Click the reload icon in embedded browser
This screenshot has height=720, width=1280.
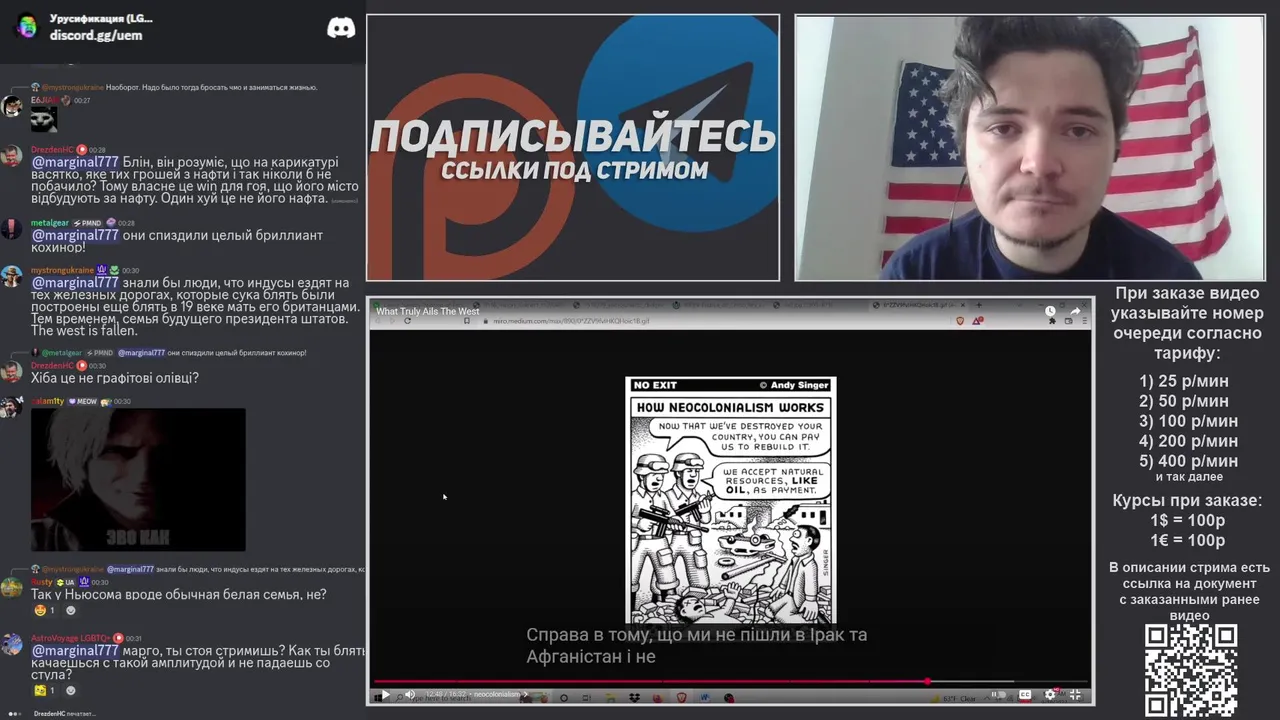[x=407, y=321]
